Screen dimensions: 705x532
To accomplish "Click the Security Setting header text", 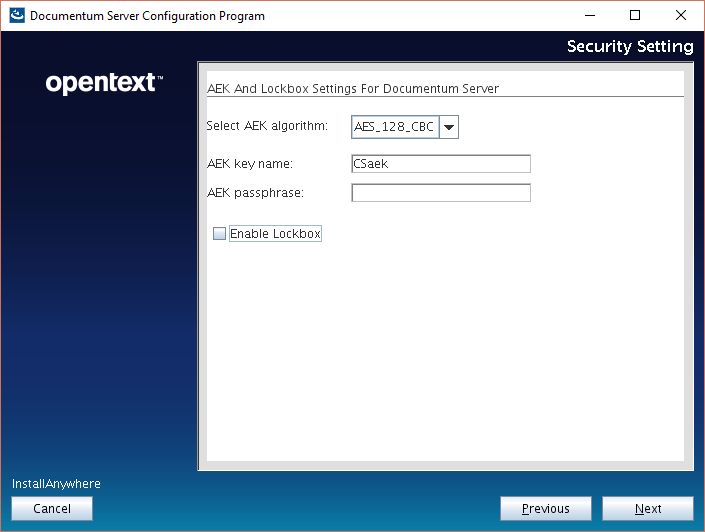I will 629,47.
